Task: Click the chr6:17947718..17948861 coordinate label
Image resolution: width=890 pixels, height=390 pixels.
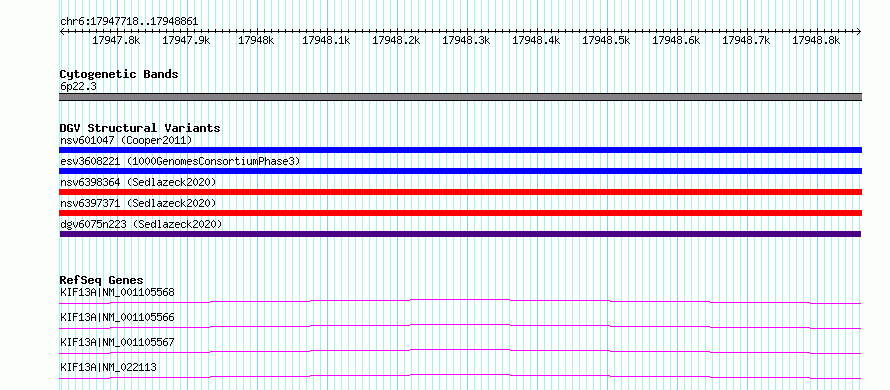Action: pos(129,22)
